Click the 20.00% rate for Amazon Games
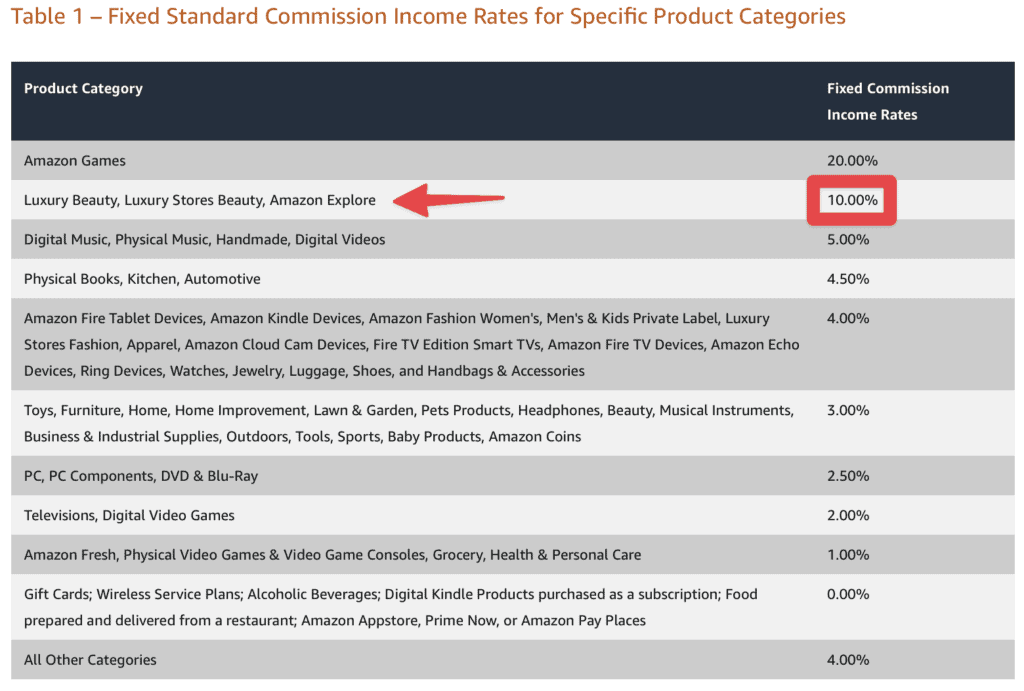The width and height of the screenshot is (1024, 691). tap(847, 160)
